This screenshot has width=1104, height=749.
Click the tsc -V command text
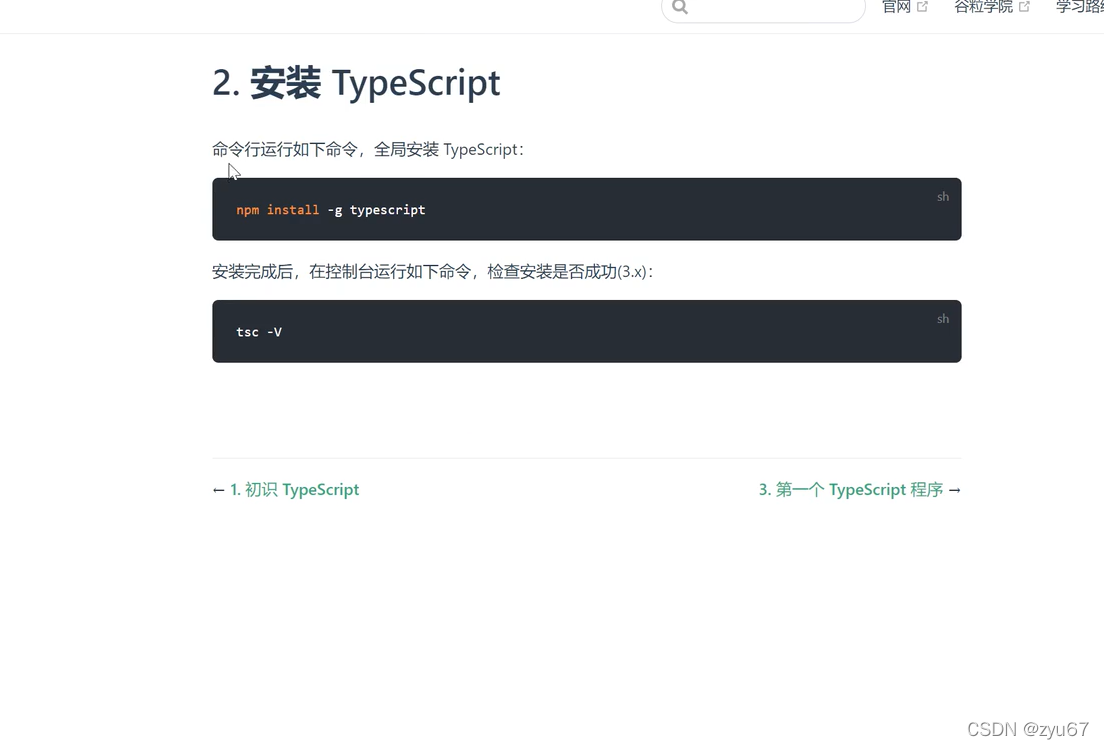pyautogui.click(x=258, y=332)
